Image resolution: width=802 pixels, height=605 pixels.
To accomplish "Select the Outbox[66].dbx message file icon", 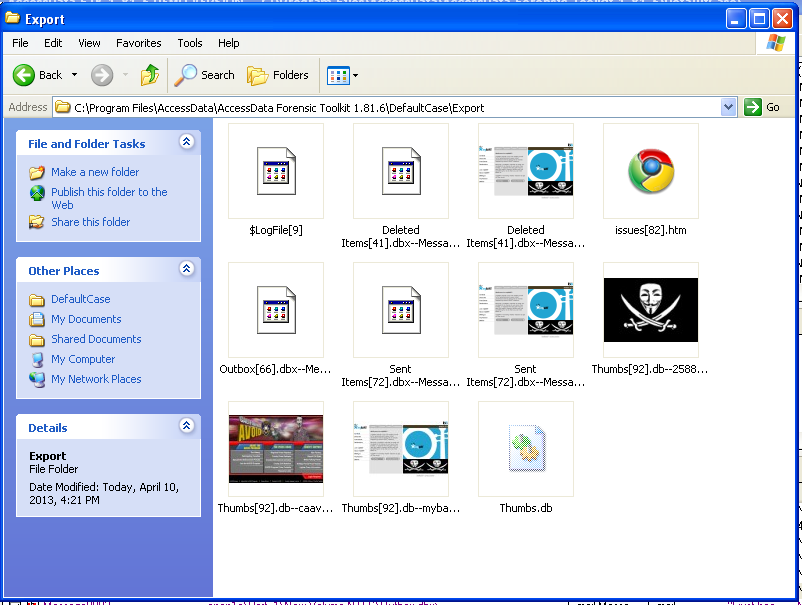I will coord(276,310).
